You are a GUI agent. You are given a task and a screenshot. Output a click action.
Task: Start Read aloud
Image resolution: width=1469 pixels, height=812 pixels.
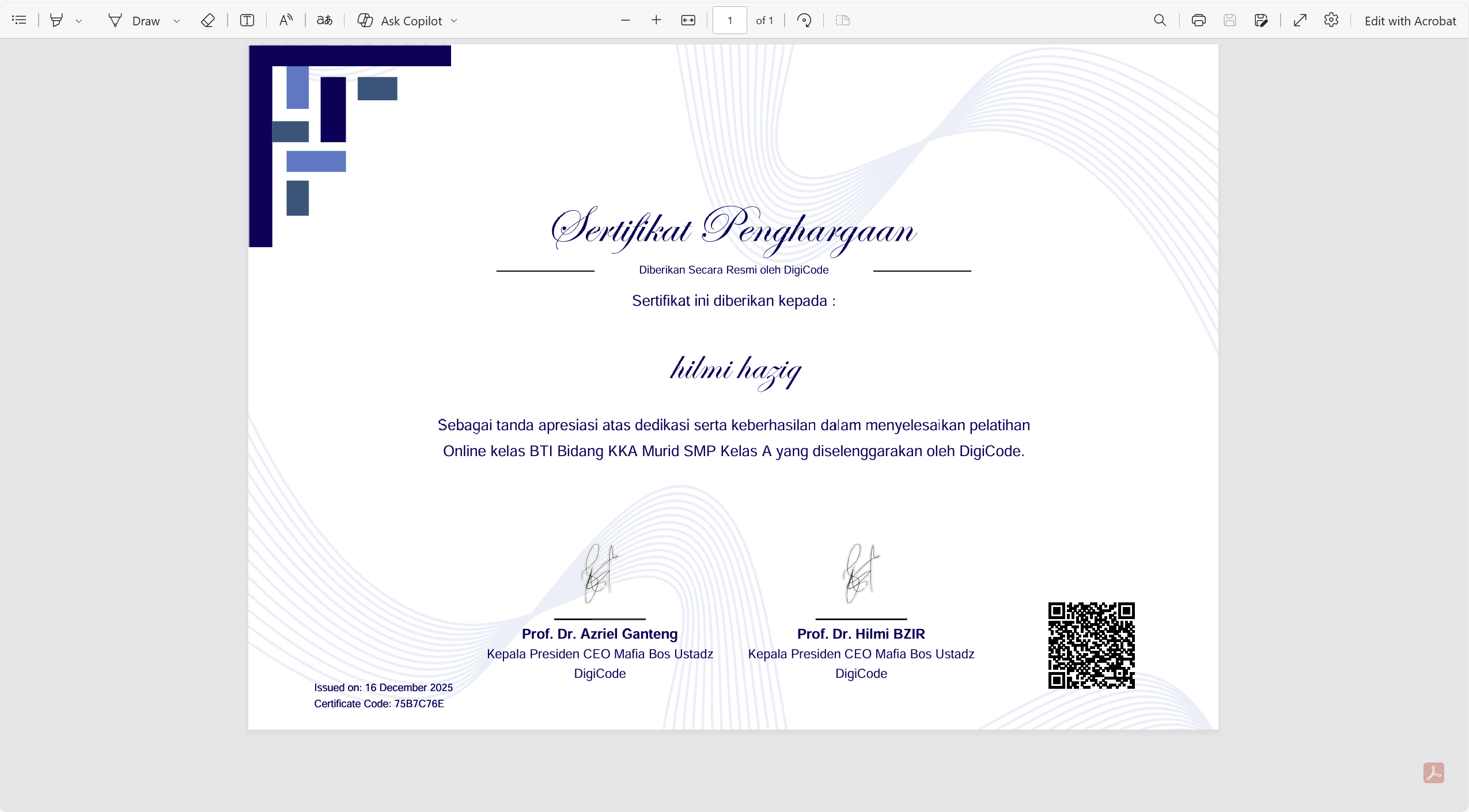(286, 20)
